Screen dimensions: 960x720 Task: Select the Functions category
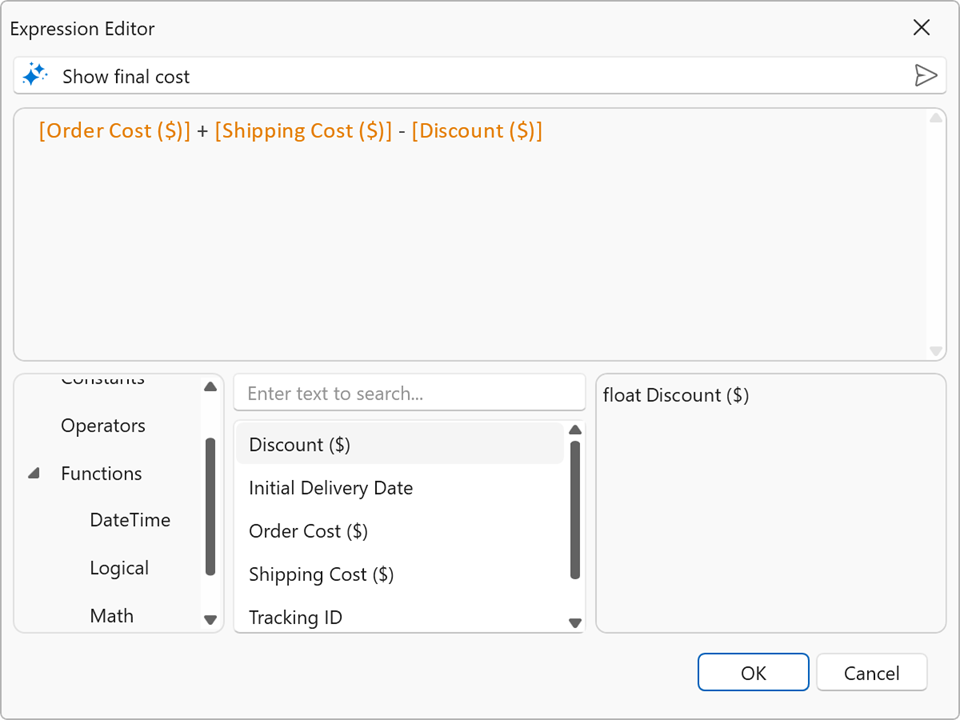click(101, 473)
